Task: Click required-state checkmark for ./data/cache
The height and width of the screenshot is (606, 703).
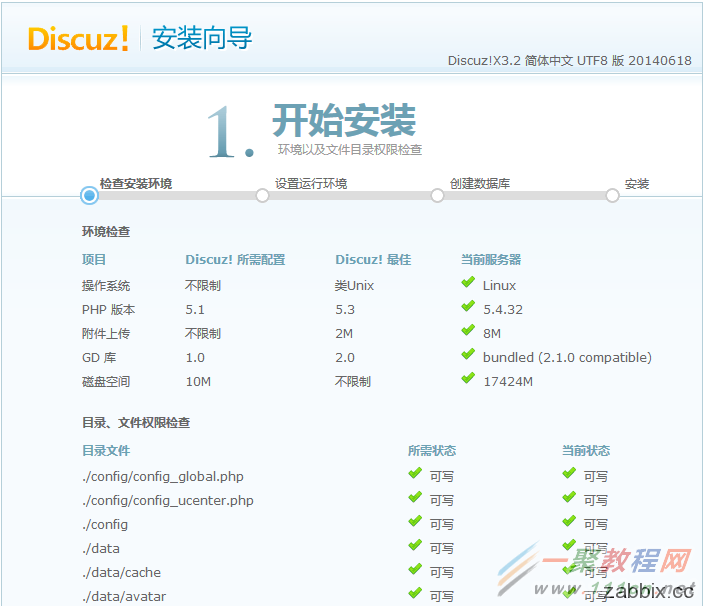Action: coord(415,569)
